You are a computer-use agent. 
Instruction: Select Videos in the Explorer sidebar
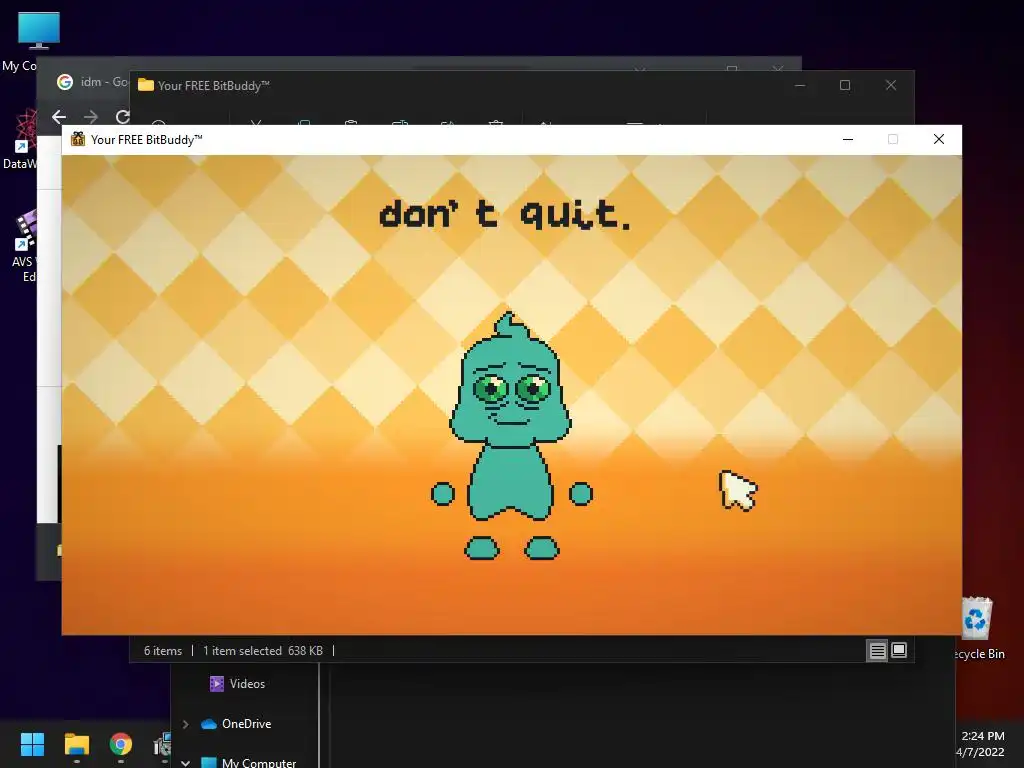[236, 684]
